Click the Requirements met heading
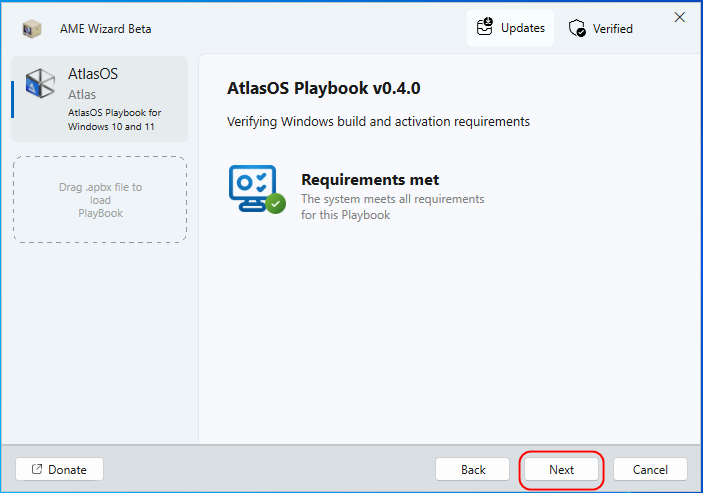 (370, 180)
